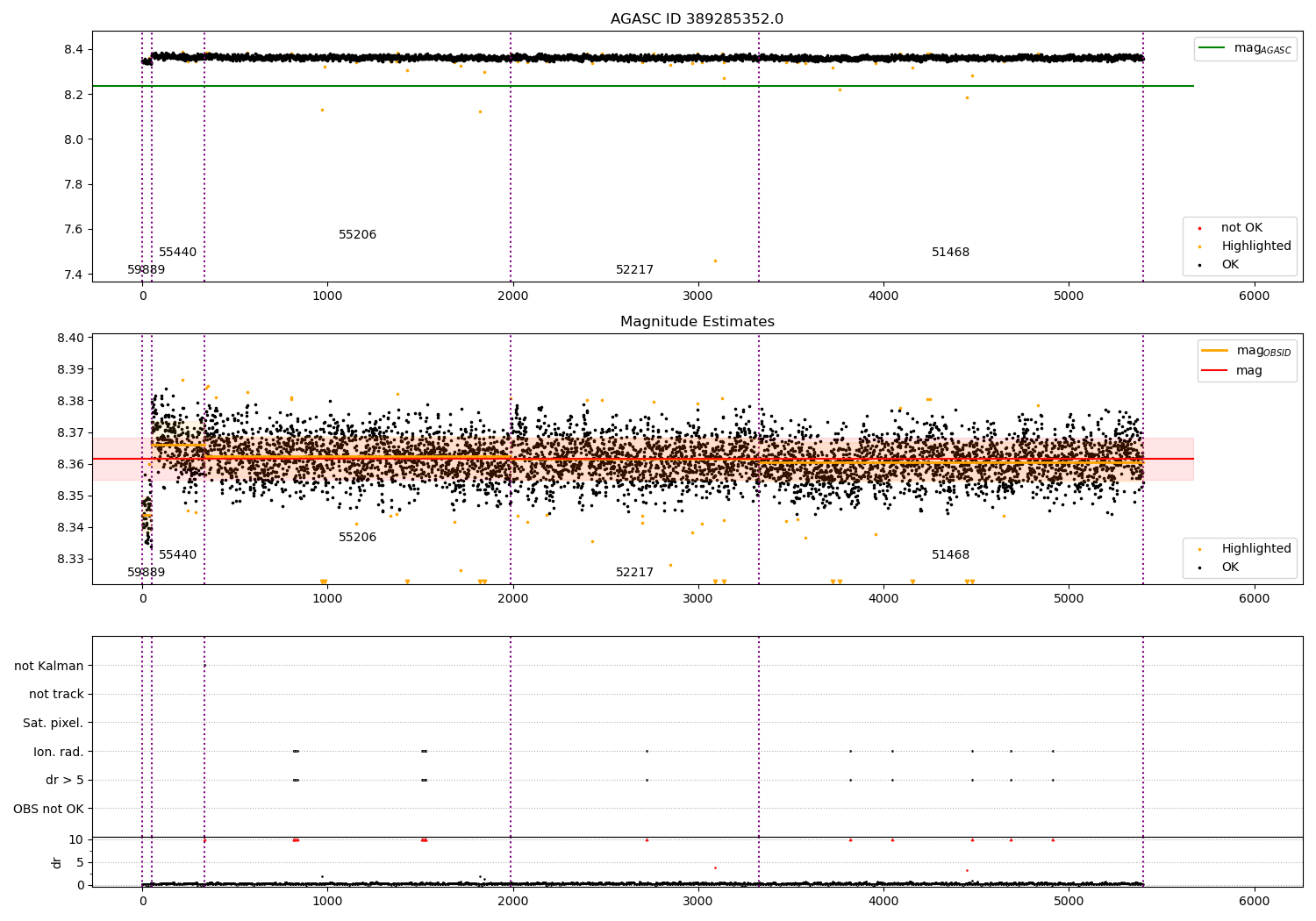Click the '6000' x-tick under the dr plot
This screenshot has width=1316, height=921.
pos(1255,901)
